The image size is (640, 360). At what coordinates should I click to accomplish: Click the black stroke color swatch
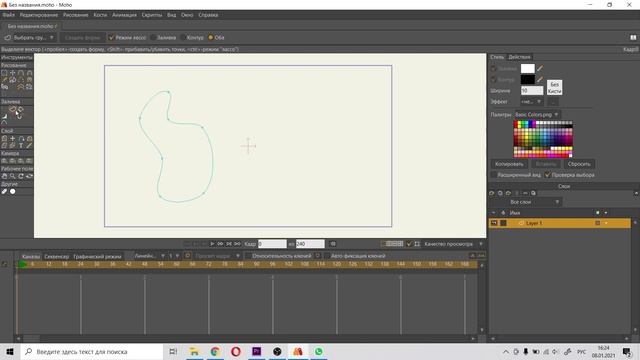point(527,79)
